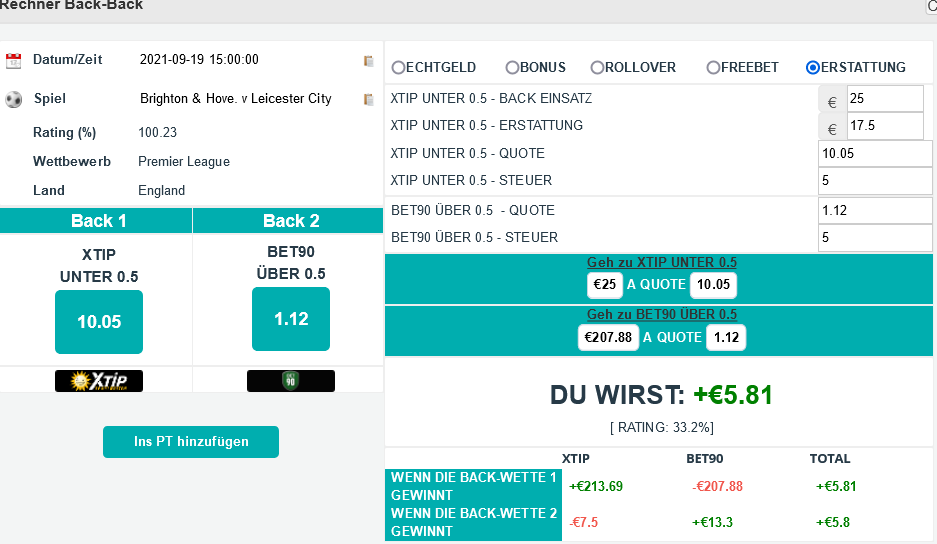
Task: Click the -€207.88 BET90 value
Action: point(717,487)
